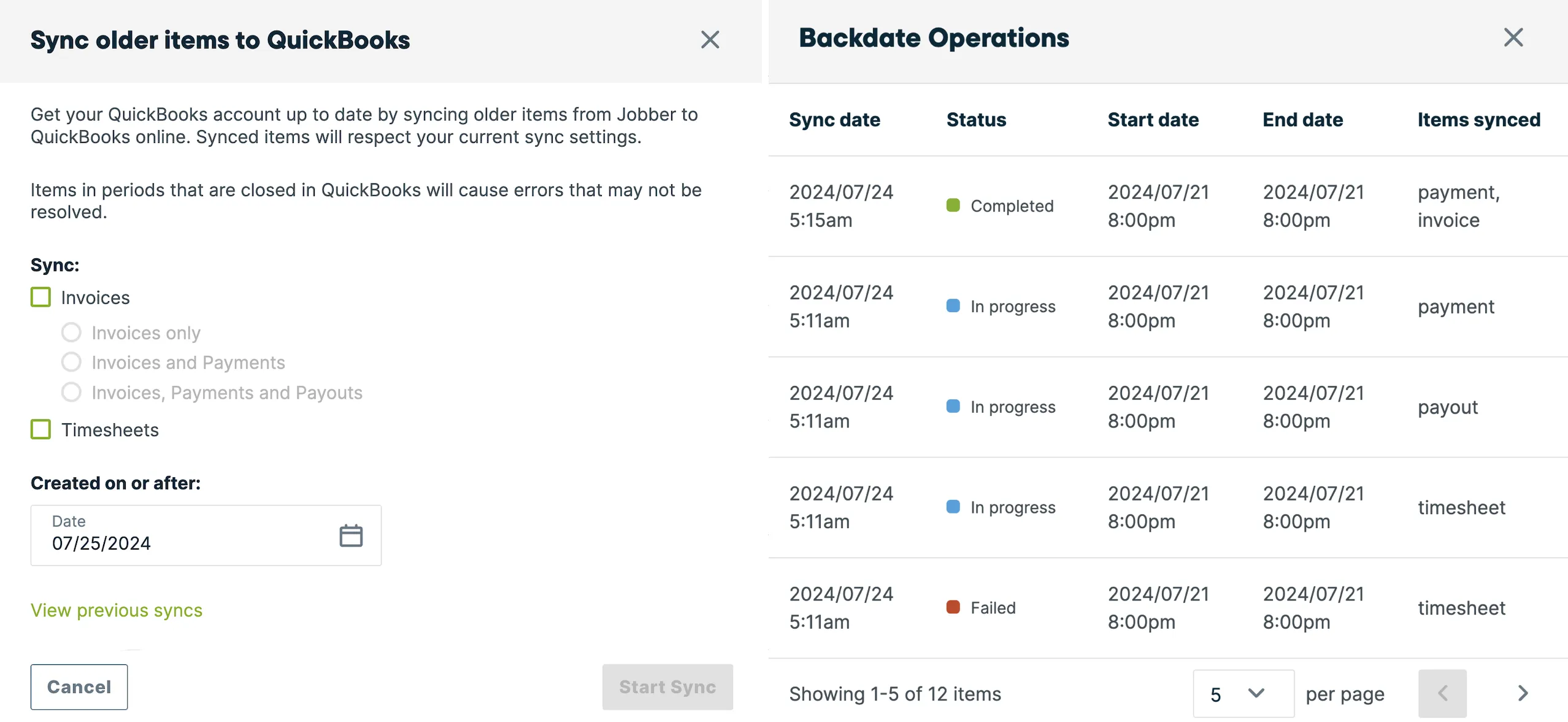This screenshot has height=722, width=1568.
Task: Click In progress status in payout row
Action: pos(1013,407)
